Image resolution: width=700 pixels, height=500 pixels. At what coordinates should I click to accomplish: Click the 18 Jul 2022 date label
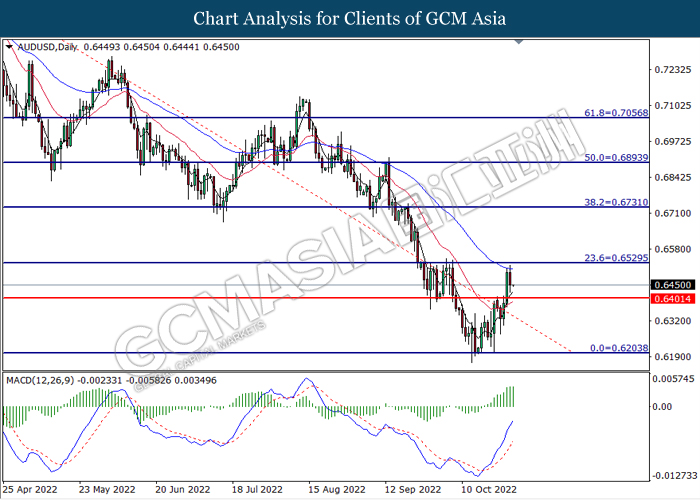click(x=258, y=490)
